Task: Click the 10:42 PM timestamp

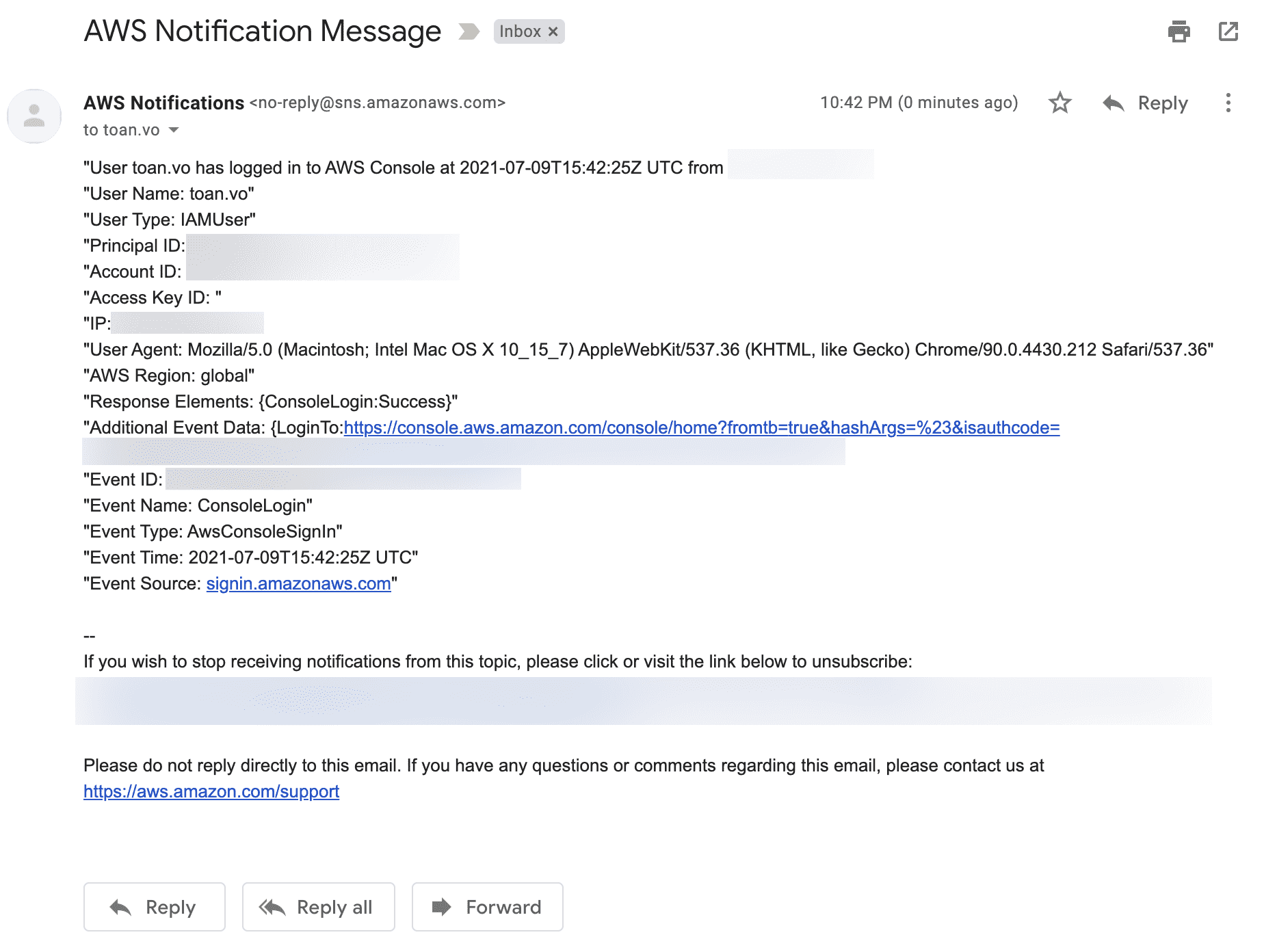Action: (x=919, y=103)
